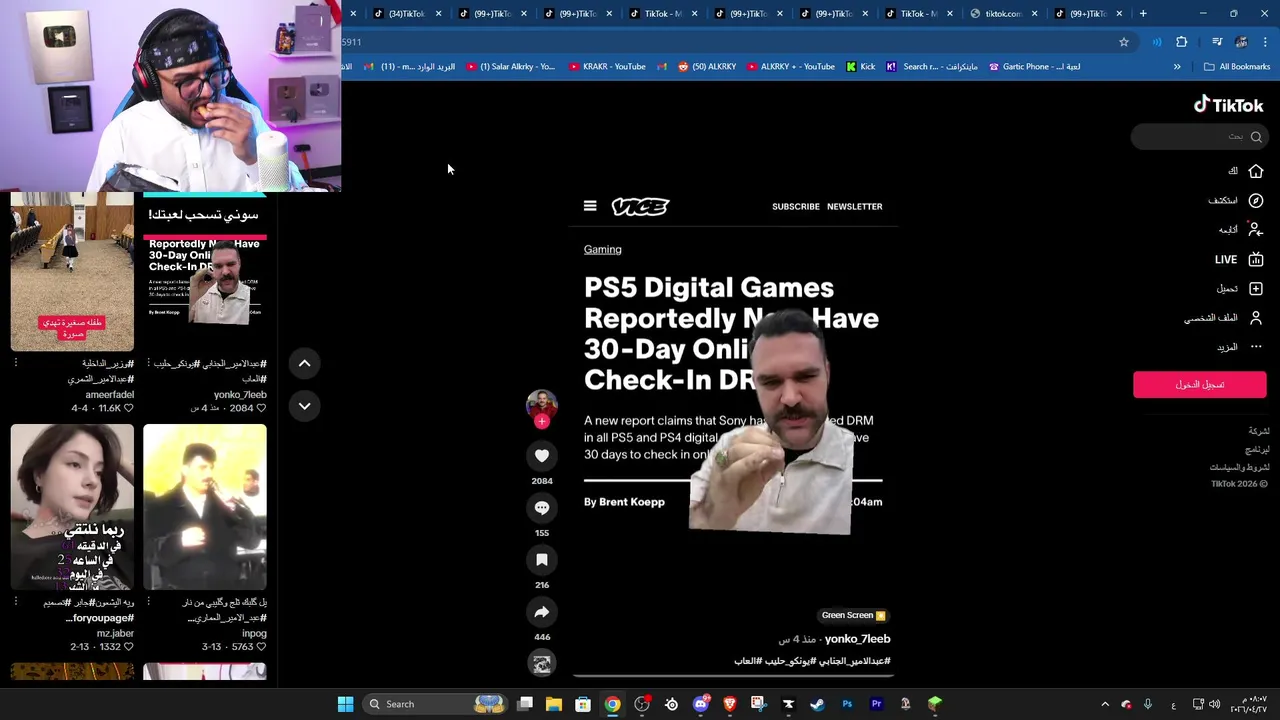Open options dots for inpog video

(148, 602)
